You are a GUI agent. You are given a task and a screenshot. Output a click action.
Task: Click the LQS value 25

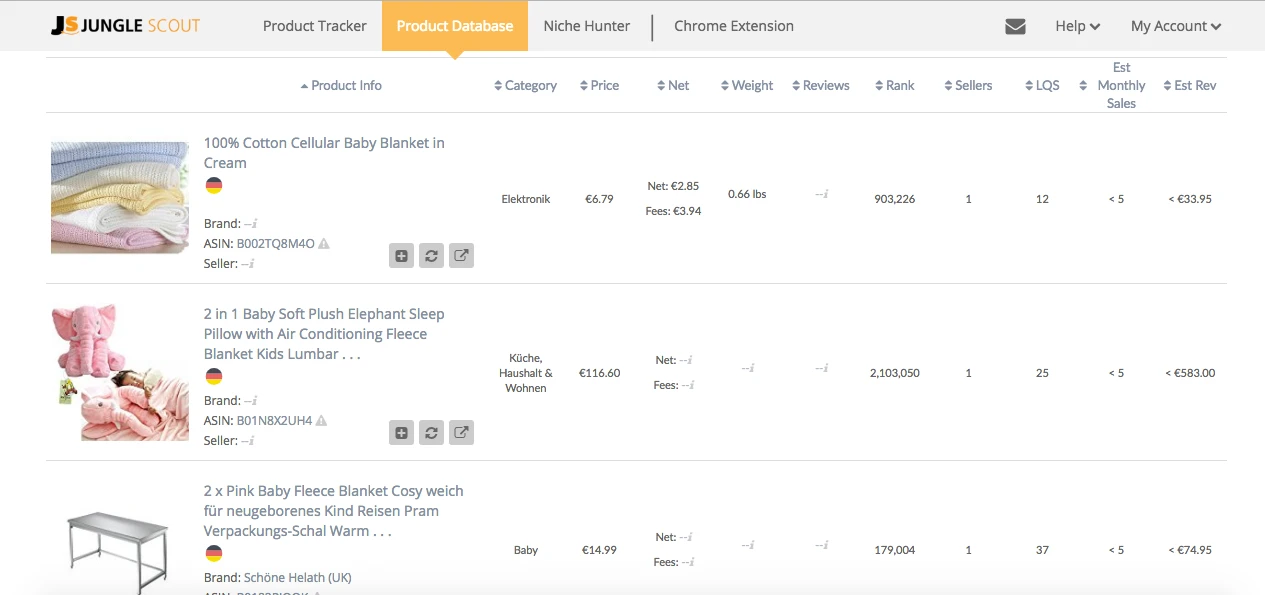point(1042,373)
